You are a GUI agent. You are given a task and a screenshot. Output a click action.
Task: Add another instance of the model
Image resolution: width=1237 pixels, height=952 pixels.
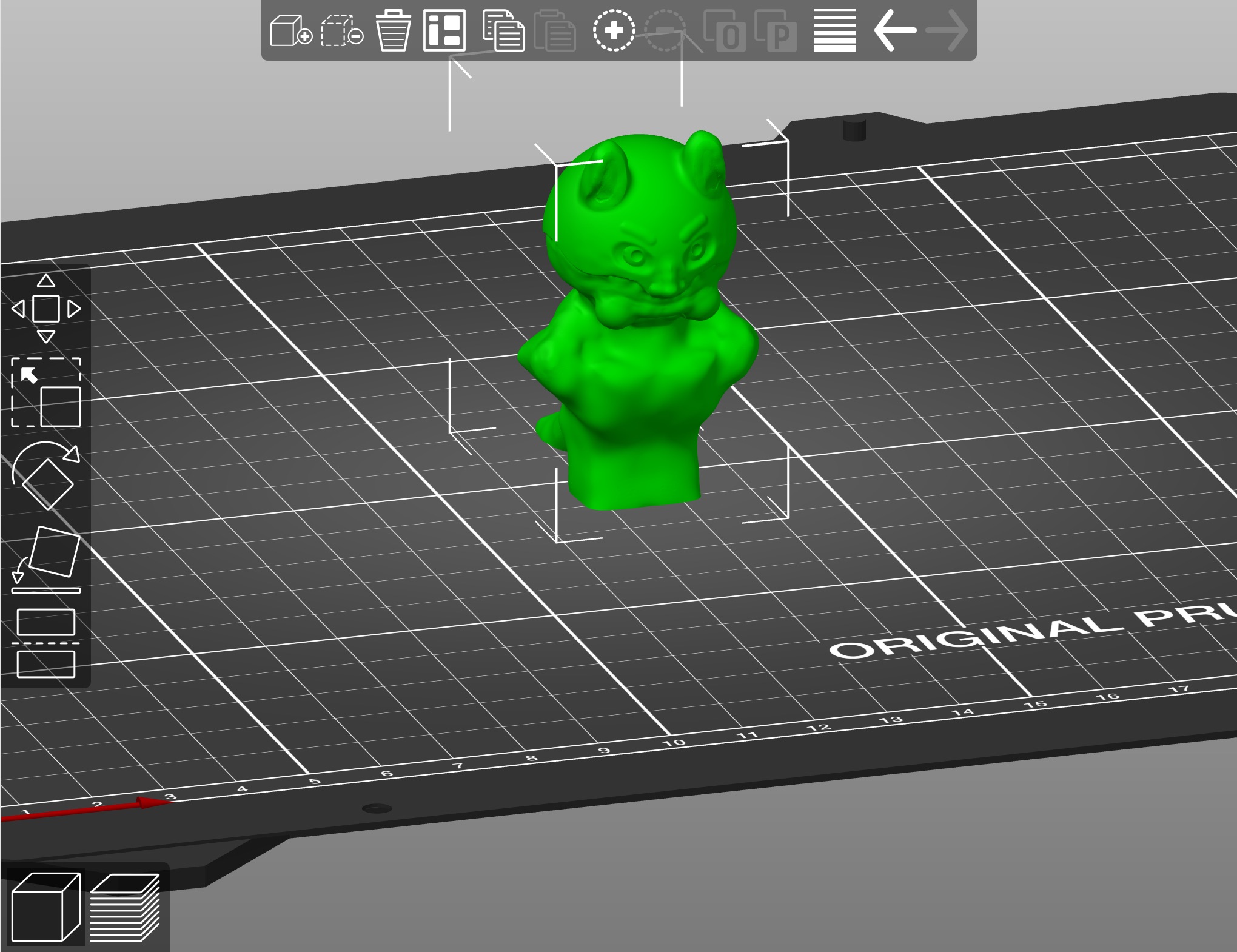click(x=614, y=30)
